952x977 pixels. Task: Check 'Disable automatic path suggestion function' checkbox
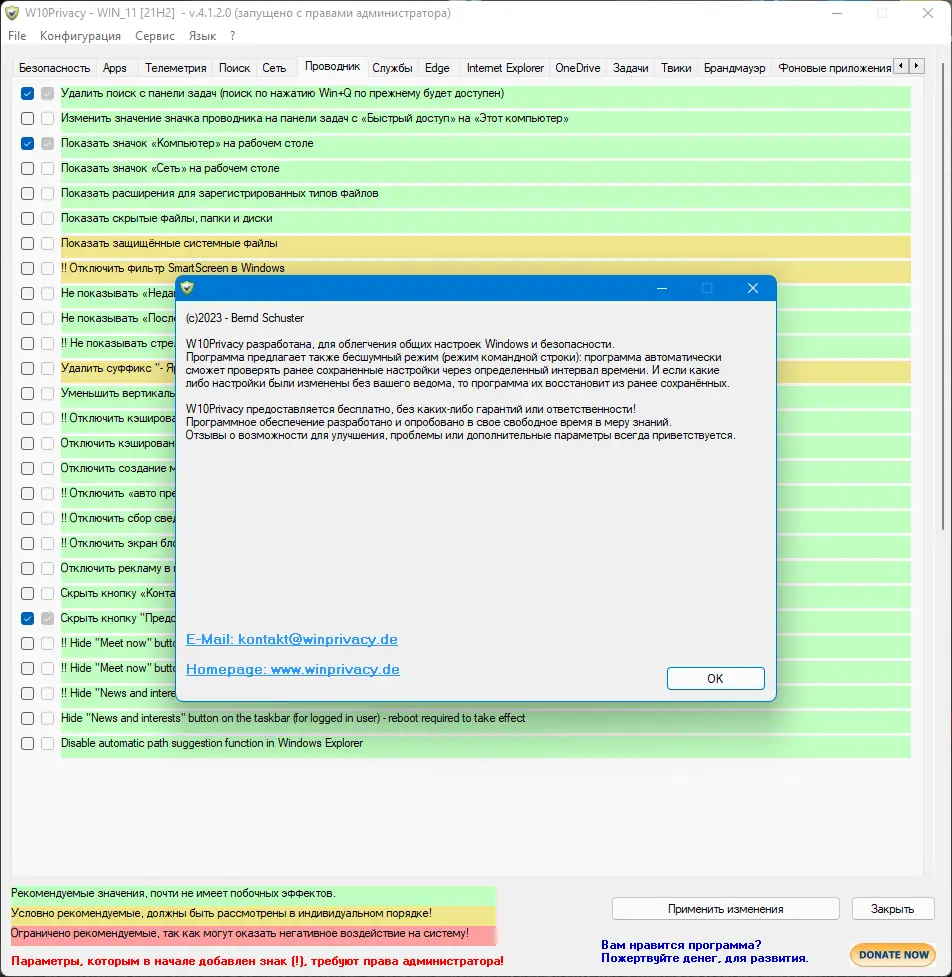(x=27, y=743)
